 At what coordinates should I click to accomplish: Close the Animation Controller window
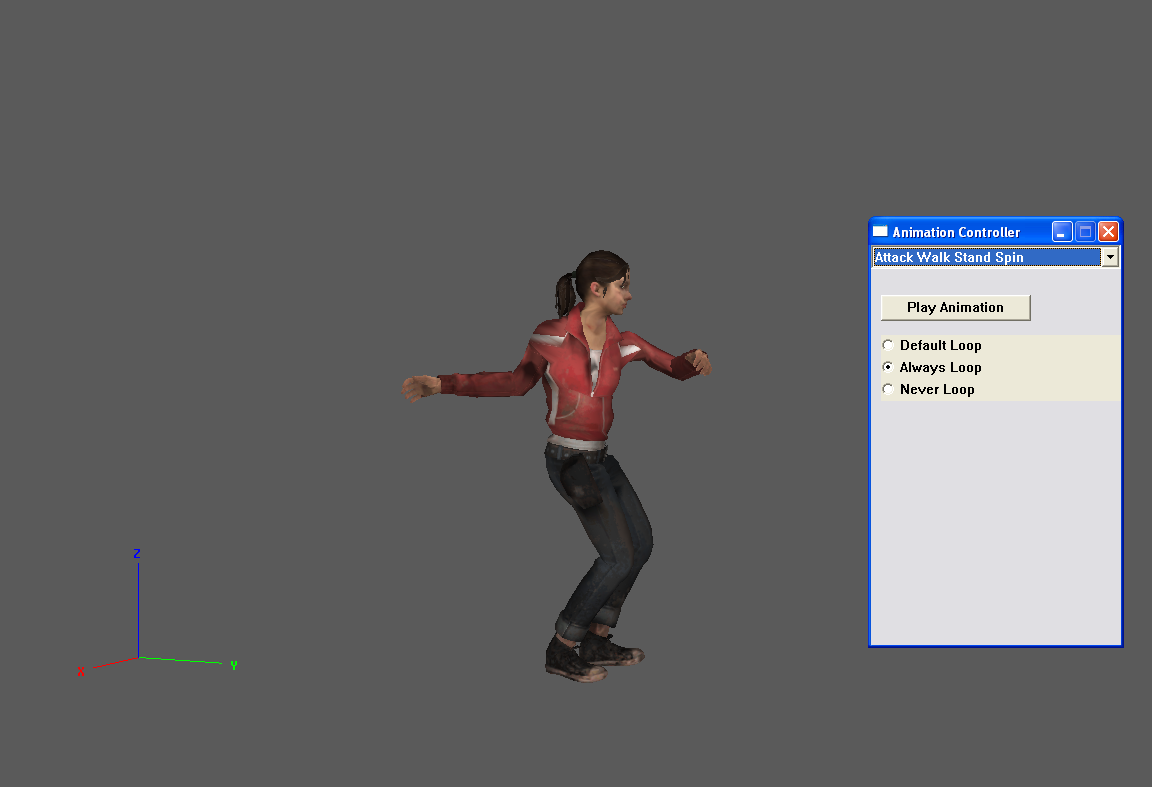click(1109, 232)
